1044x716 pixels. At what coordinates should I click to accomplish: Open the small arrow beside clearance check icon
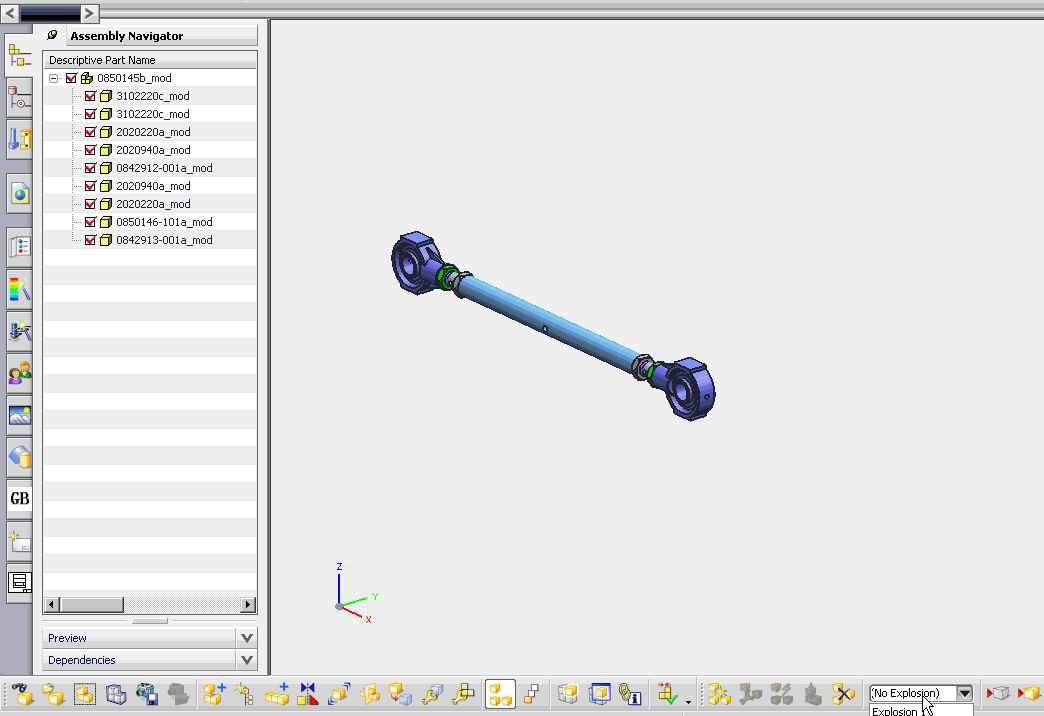tap(688, 701)
